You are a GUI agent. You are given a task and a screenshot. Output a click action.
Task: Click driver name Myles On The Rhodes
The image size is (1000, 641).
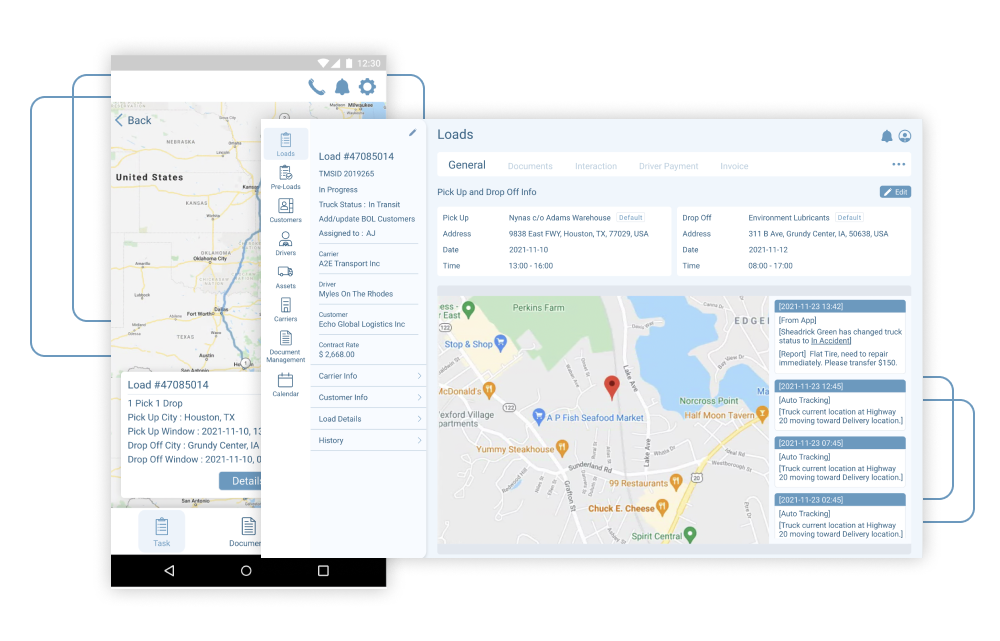coord(356,294)
